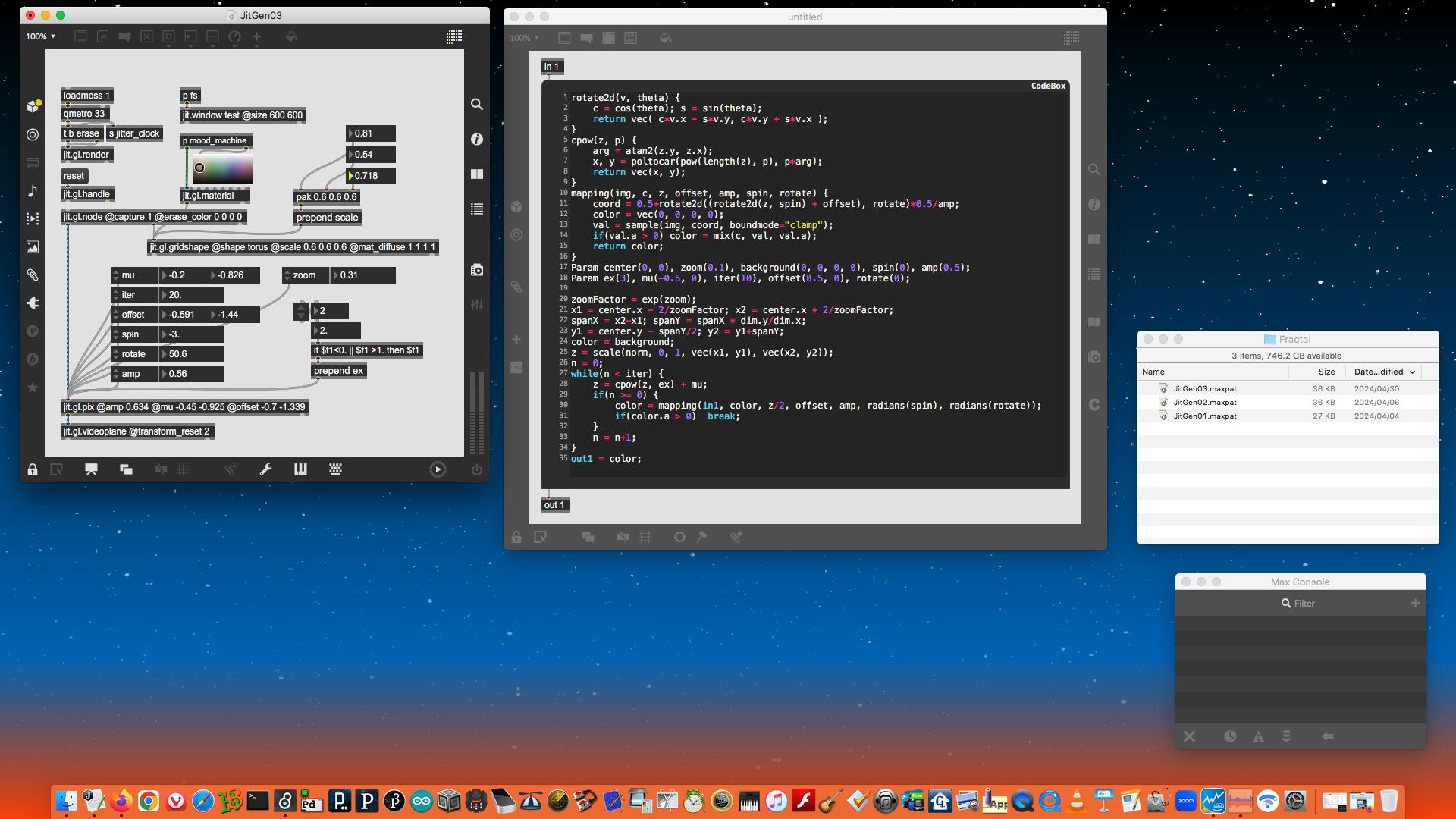This screenshot has width=1456, height=819.
Task: Toggle presentation mode in JitGen03
Action: click(91, 469)
